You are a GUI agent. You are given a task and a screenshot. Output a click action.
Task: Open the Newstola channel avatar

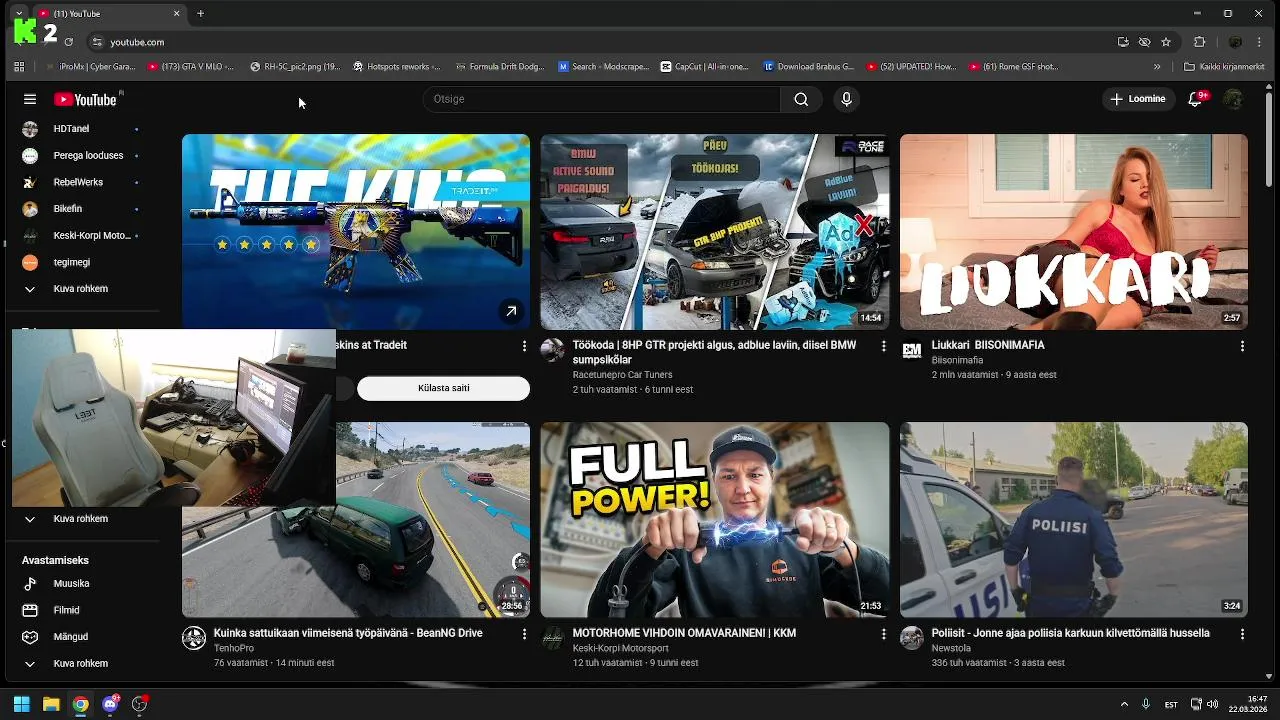pyautogui.click(x=911, y=638)
